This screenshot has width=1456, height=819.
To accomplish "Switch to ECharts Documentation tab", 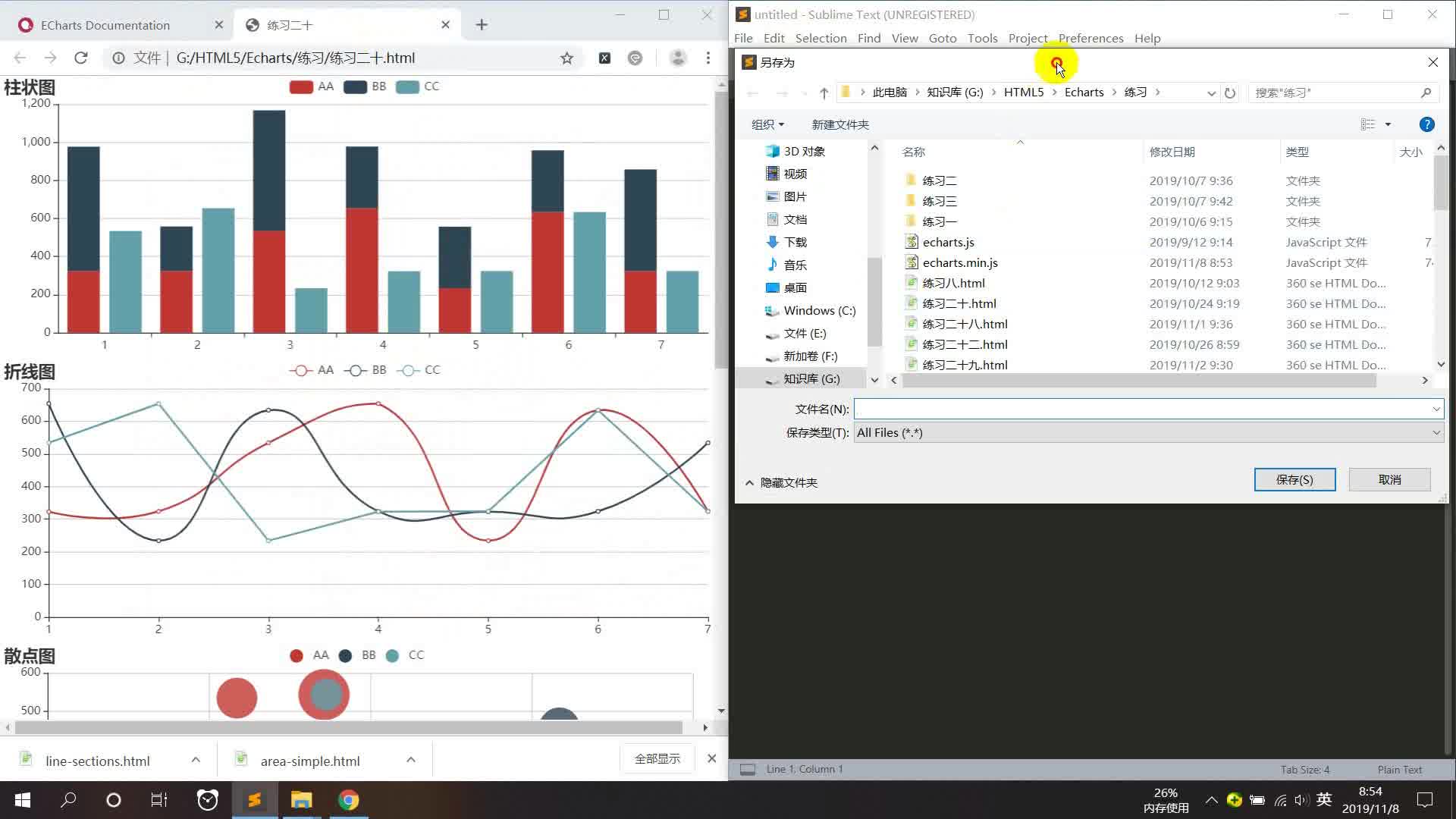I will [106, 25].
